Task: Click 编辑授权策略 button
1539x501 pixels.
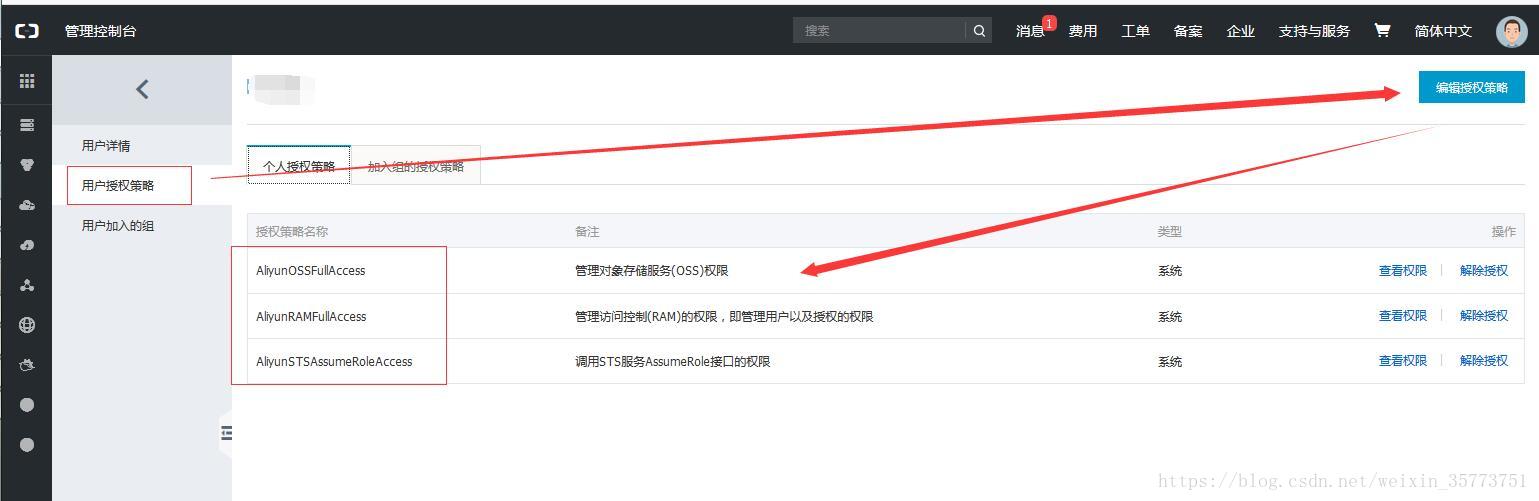Action: click(x=1471, y=87)
